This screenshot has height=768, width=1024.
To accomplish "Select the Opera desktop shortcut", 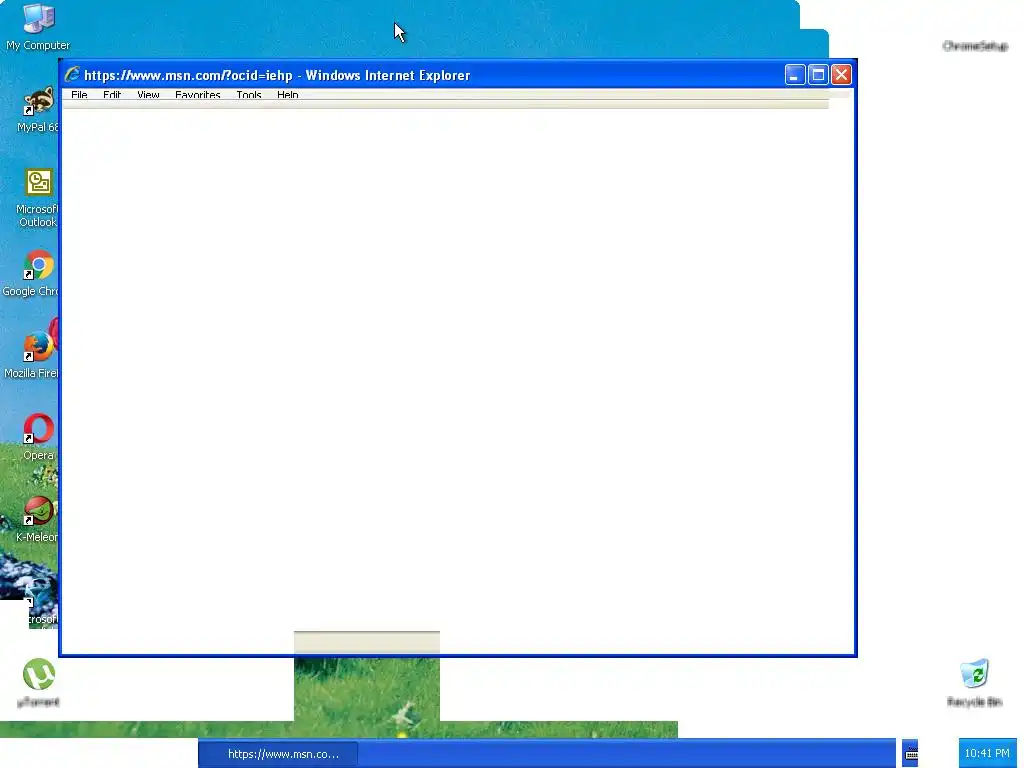I will [38, 437].
